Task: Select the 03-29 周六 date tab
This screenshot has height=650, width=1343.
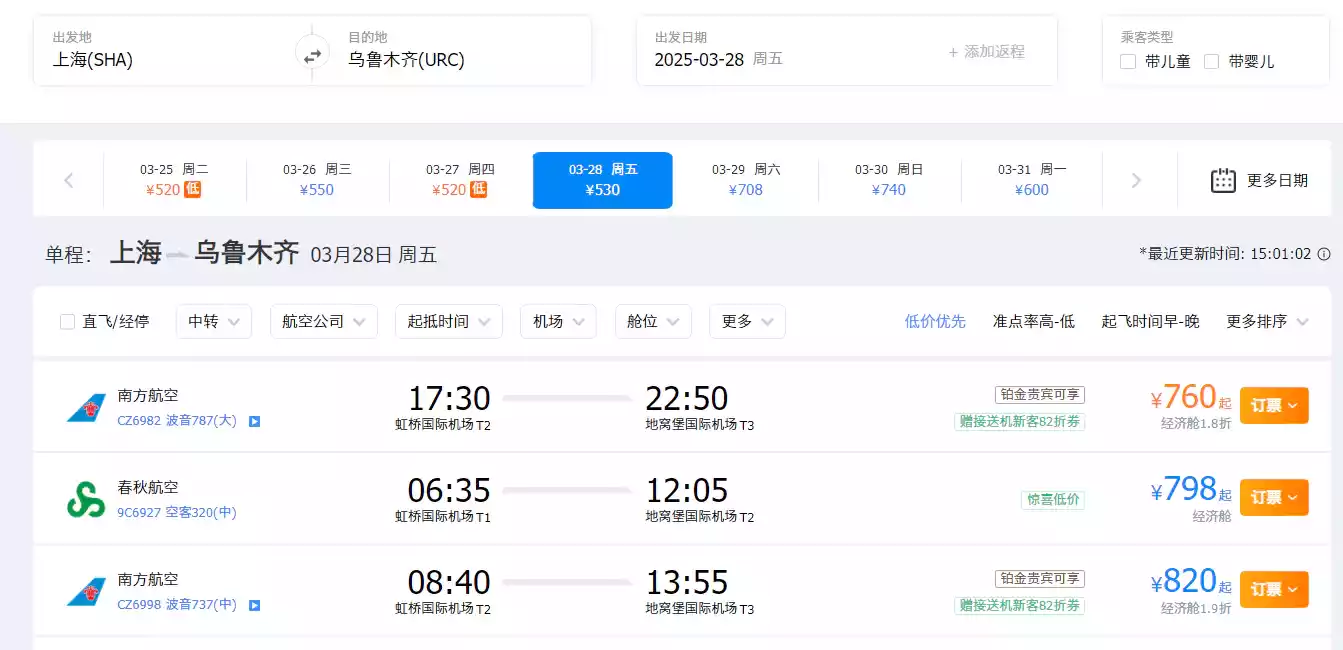Action: [x=746, y=180]
